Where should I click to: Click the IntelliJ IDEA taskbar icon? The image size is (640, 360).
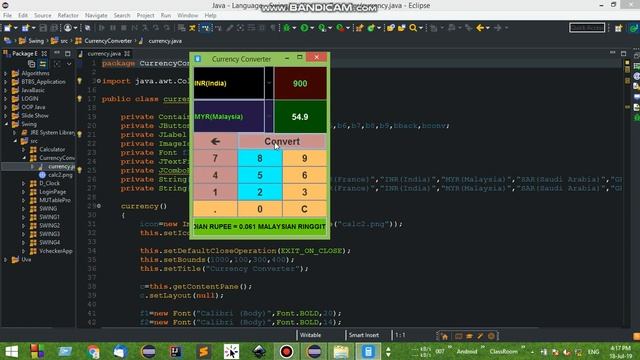tap(176, 351)
